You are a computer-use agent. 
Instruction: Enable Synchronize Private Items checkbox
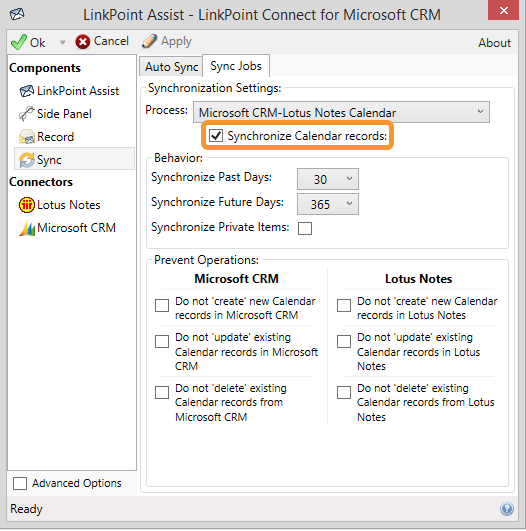pos(305,228)
